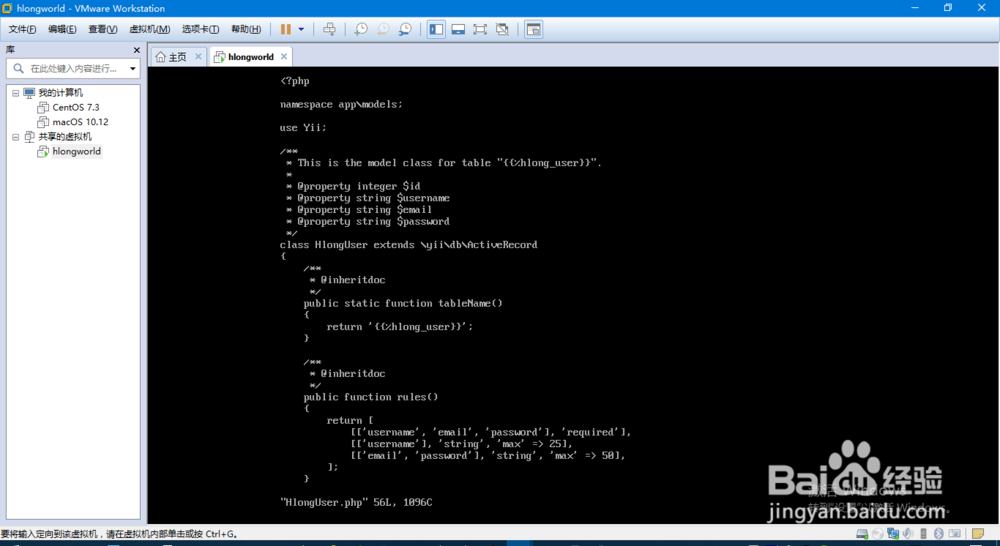1000x546 pixels.
Task: Toggle the thumbnail bar view icon
Action: click(x=458, y=29)
